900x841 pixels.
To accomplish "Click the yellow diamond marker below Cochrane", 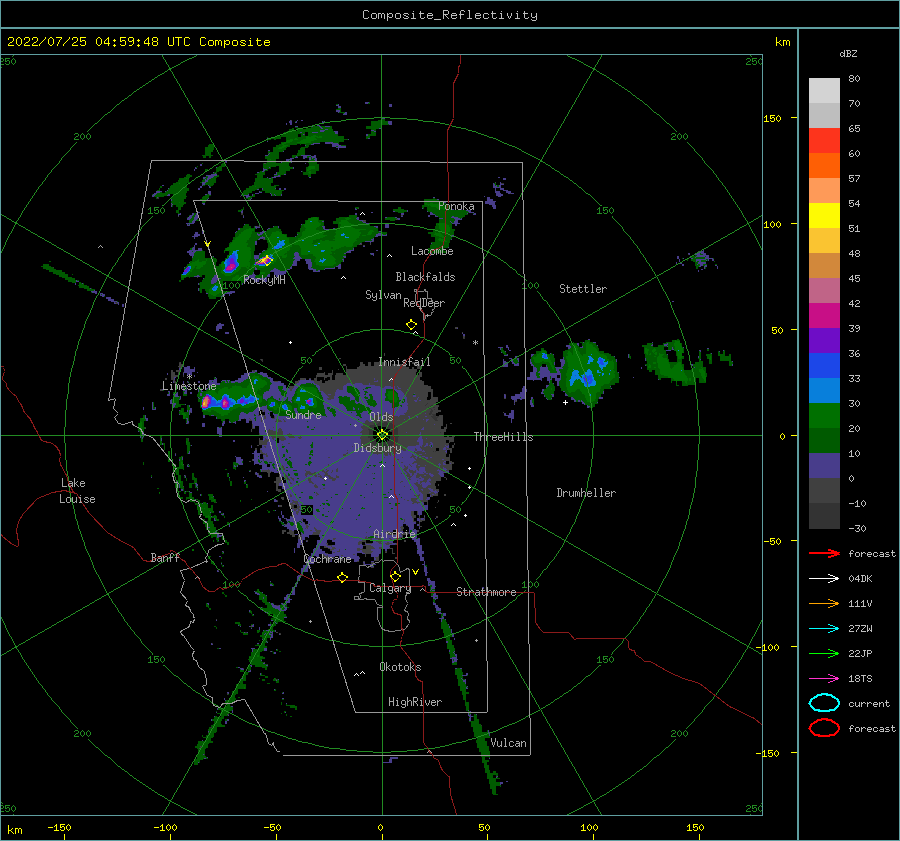I will pos(342,577).
